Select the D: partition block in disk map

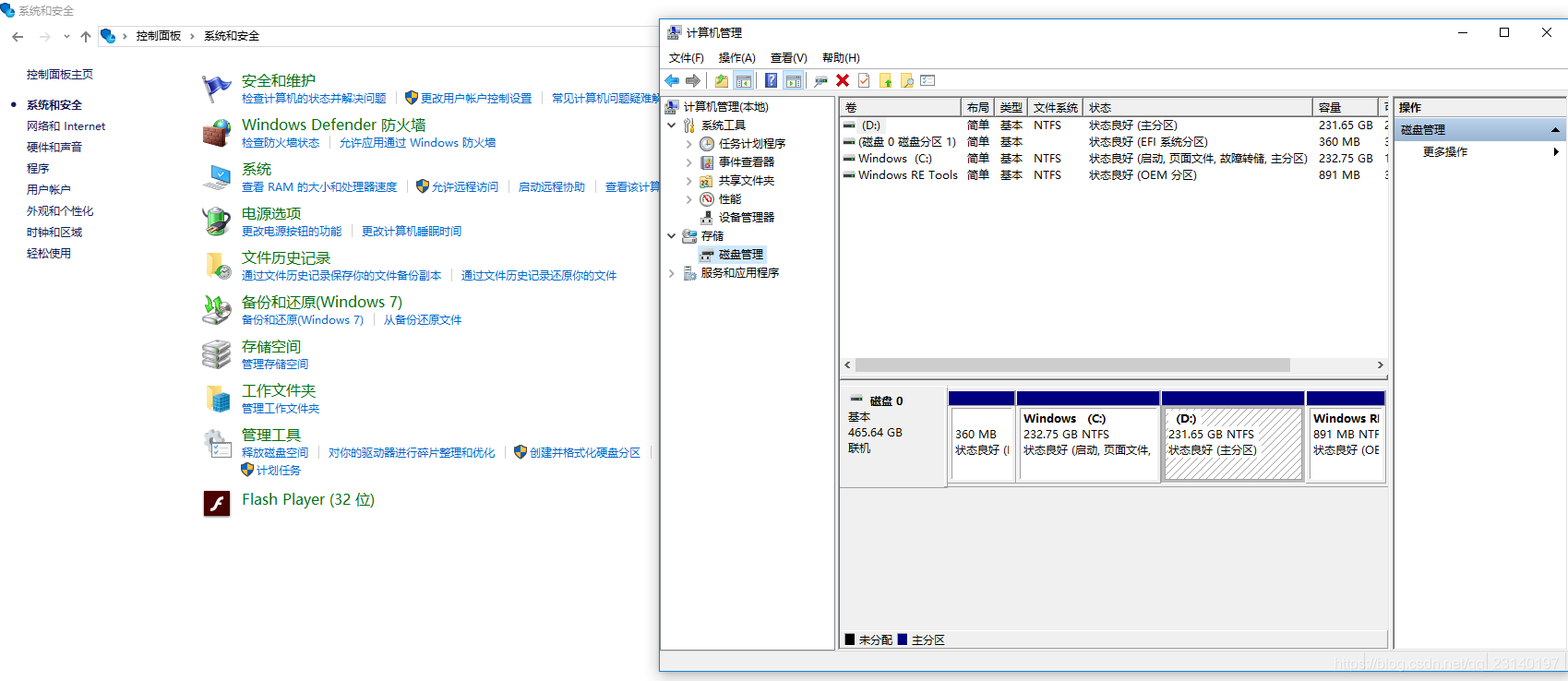pos(1233,436)
